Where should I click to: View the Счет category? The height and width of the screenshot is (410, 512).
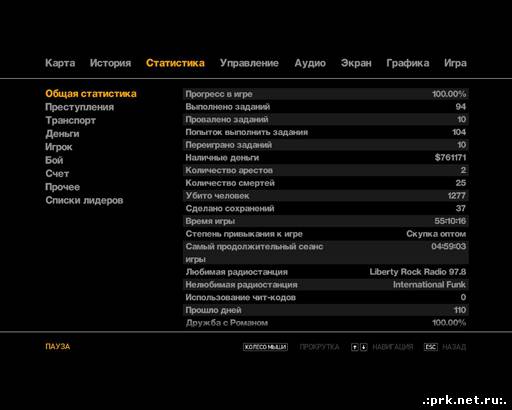[57, 174]
